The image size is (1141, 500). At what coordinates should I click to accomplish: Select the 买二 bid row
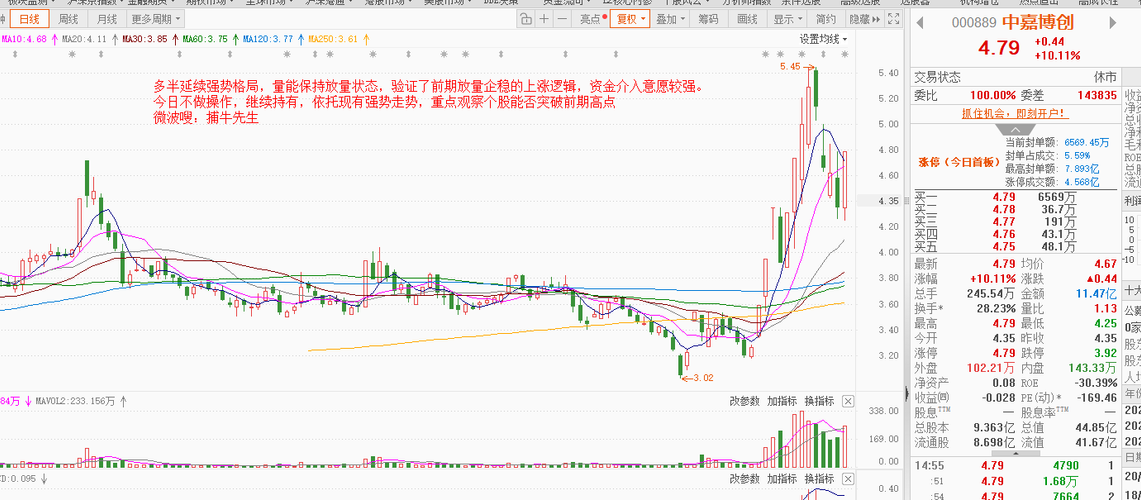click(x=1015, y=210)
